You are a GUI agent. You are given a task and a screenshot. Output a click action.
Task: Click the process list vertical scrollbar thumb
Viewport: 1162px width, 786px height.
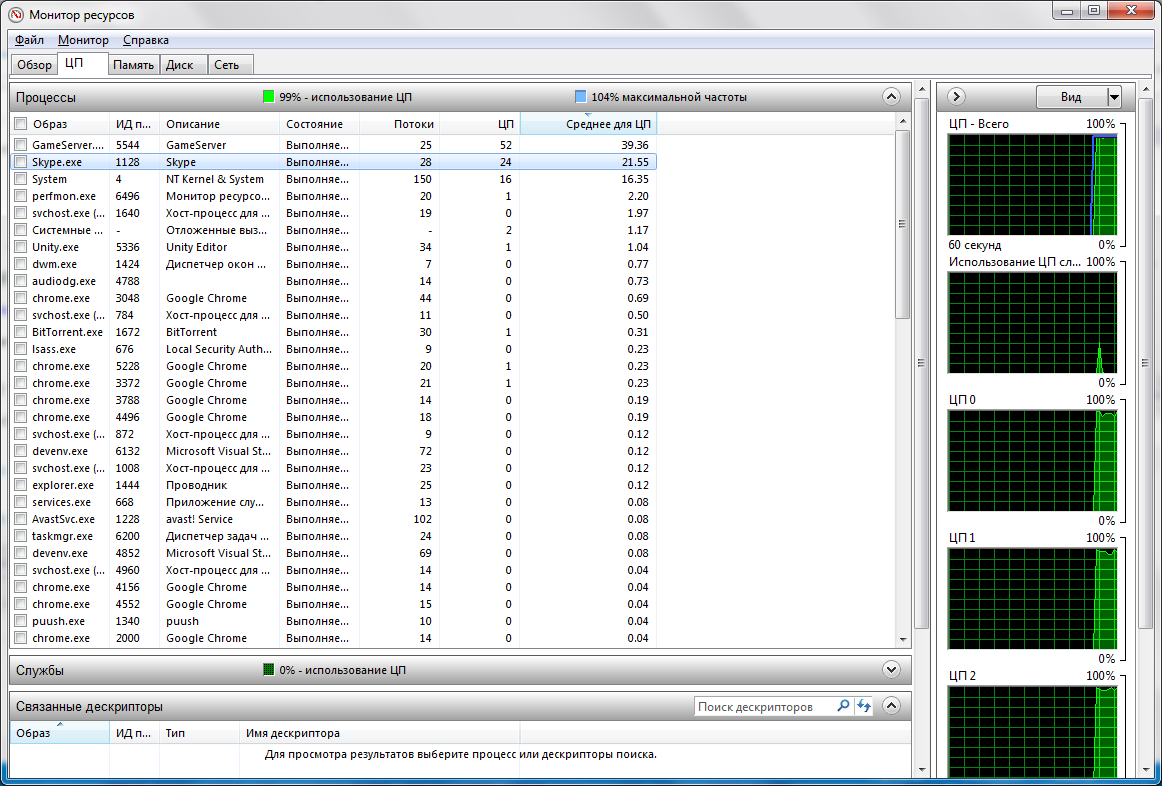click(903, 224)
